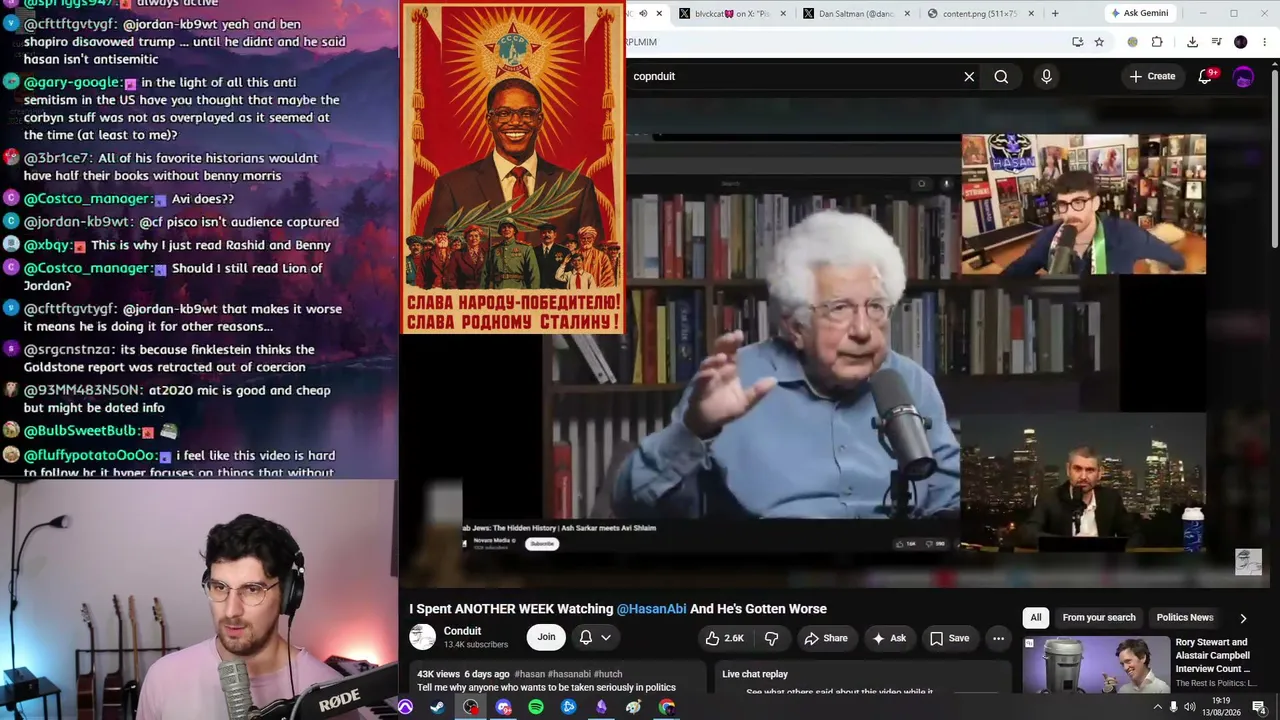Show more filter chips with the arrow

1243,618
